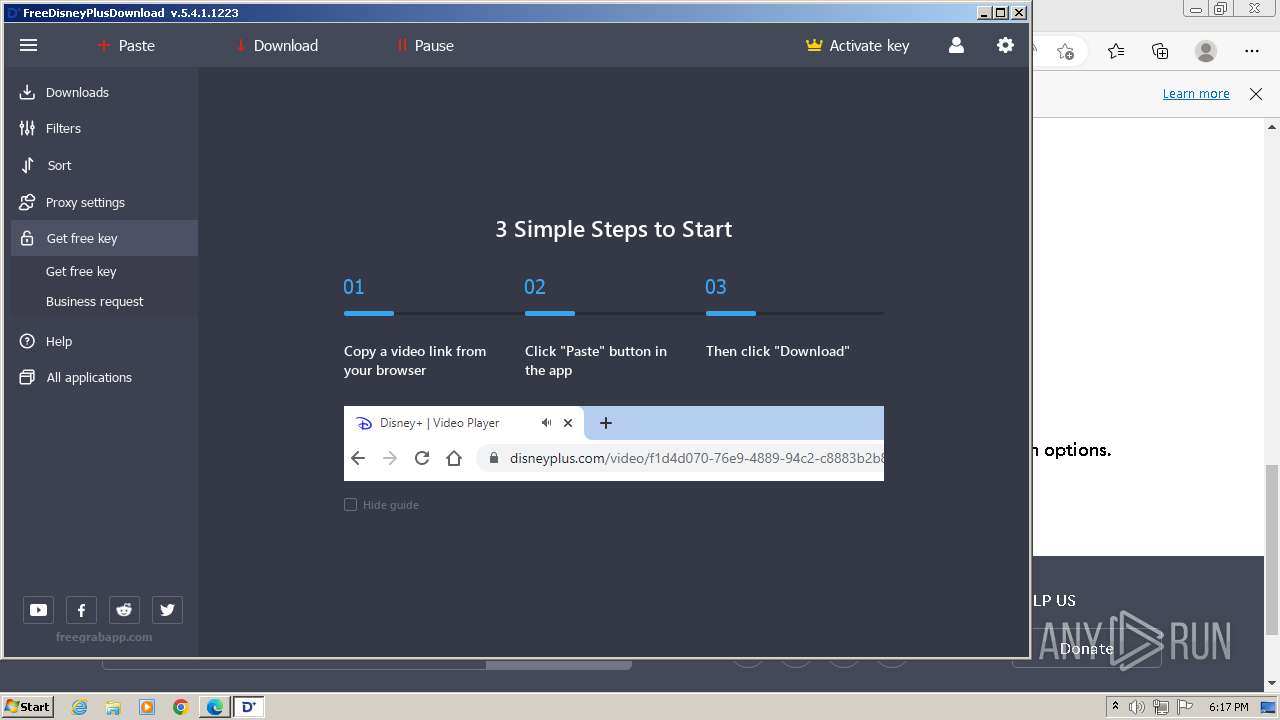Select step 01 in the guide
The height and width of the screenshot is (720, 1280).
[354, 287]
